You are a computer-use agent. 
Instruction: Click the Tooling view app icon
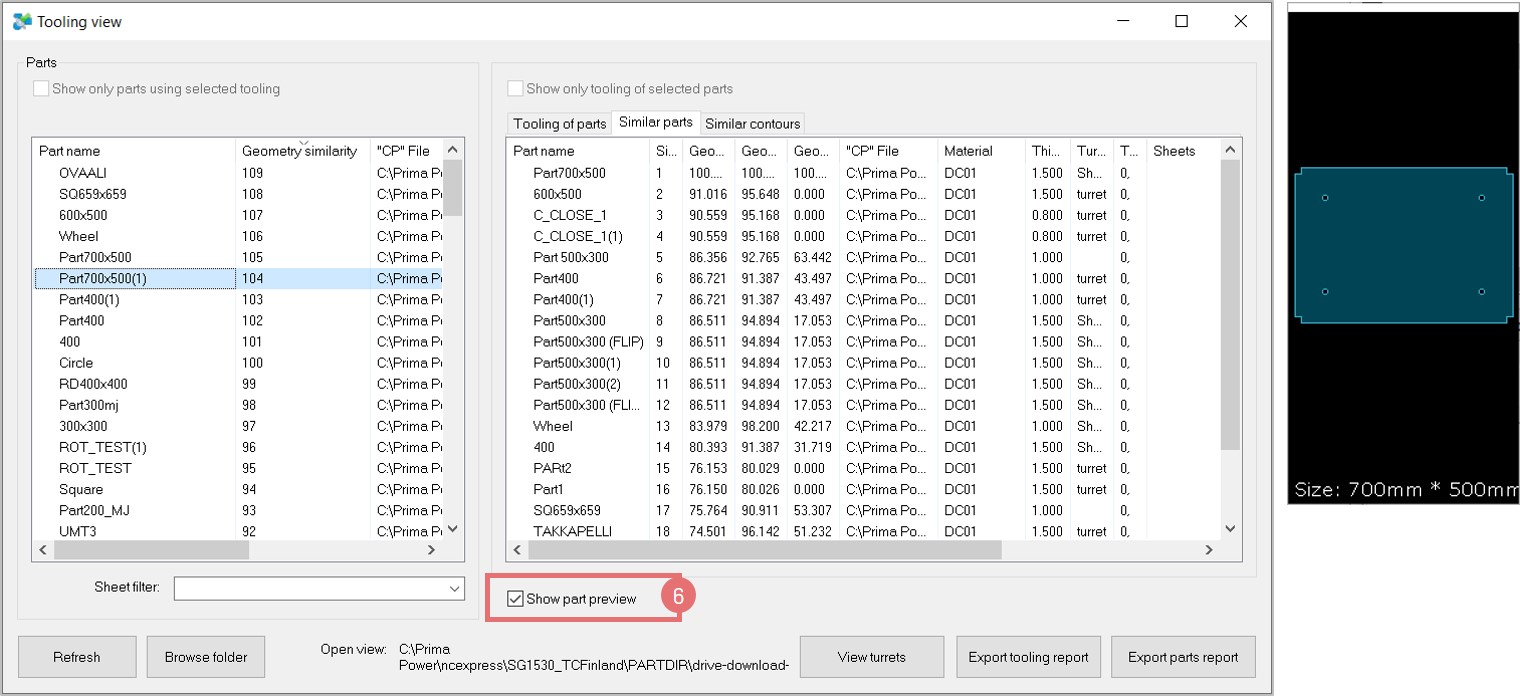(22, 21)
